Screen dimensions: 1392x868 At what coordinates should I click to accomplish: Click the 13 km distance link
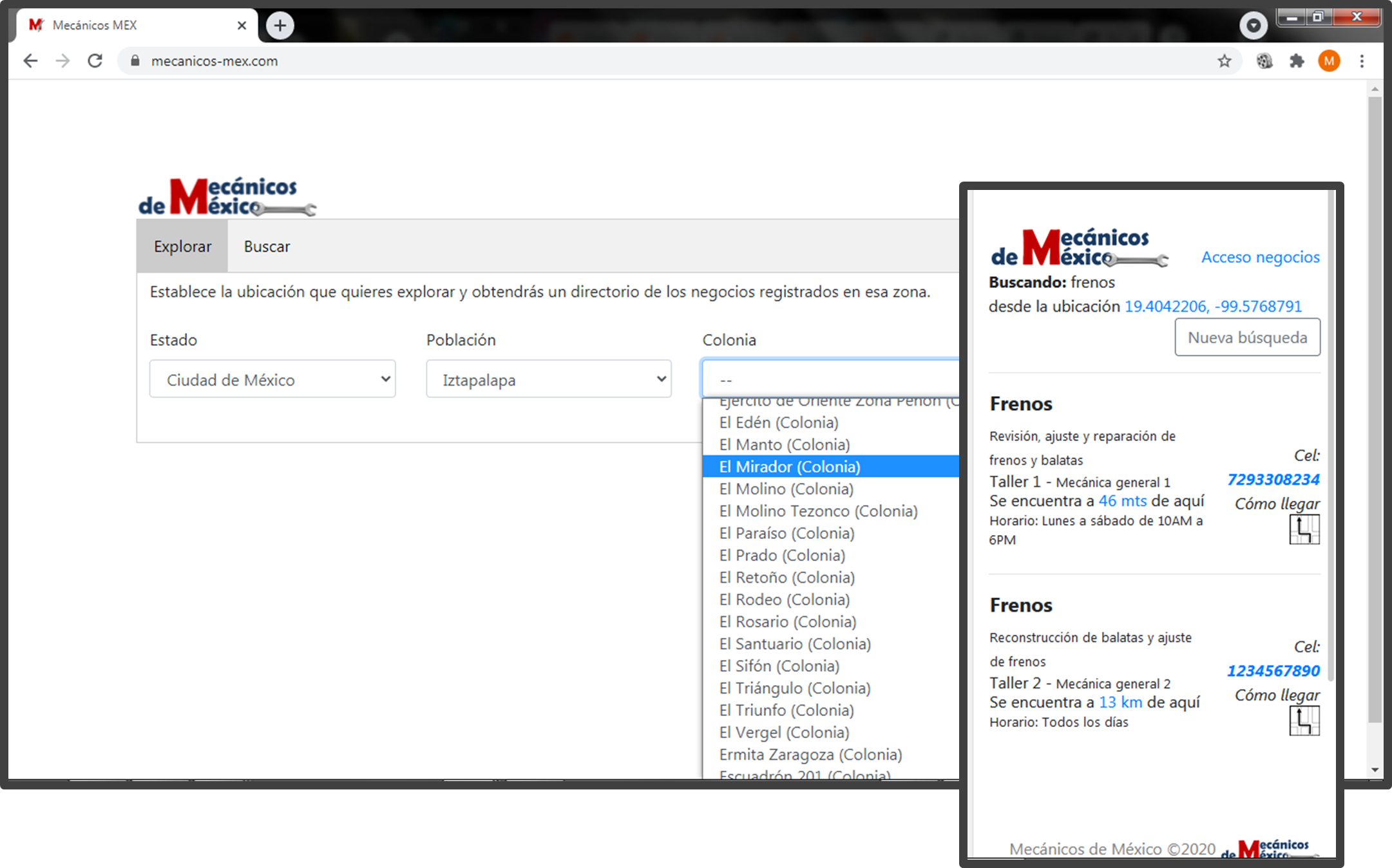1121,703
